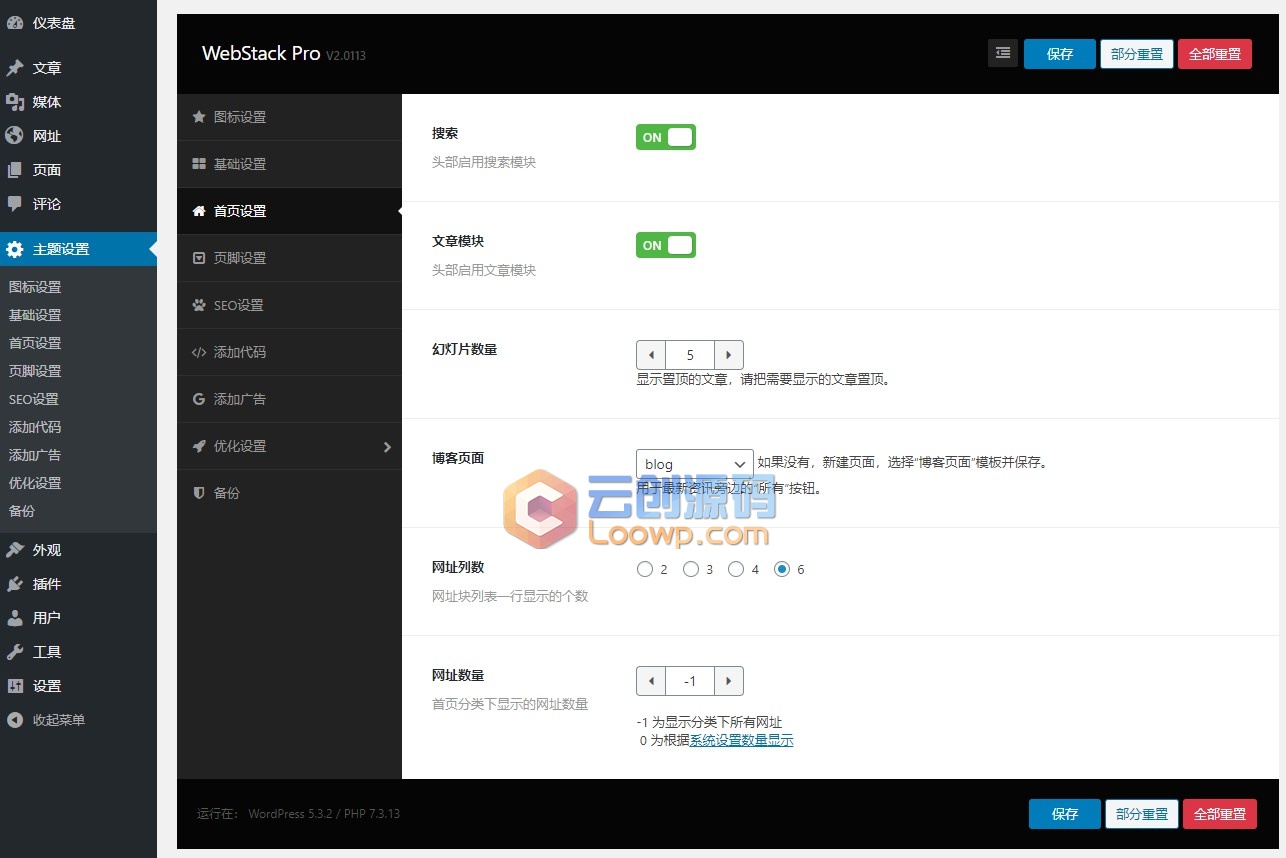Decrease 幻灯片数量 with left arrow

click(651, 355)
